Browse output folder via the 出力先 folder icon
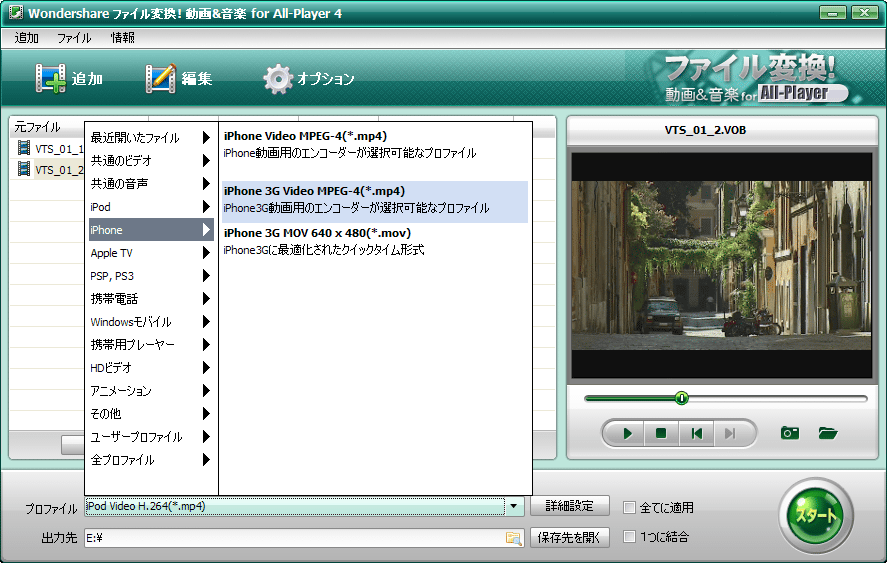 pyautogui.click(x=513, y=538)
